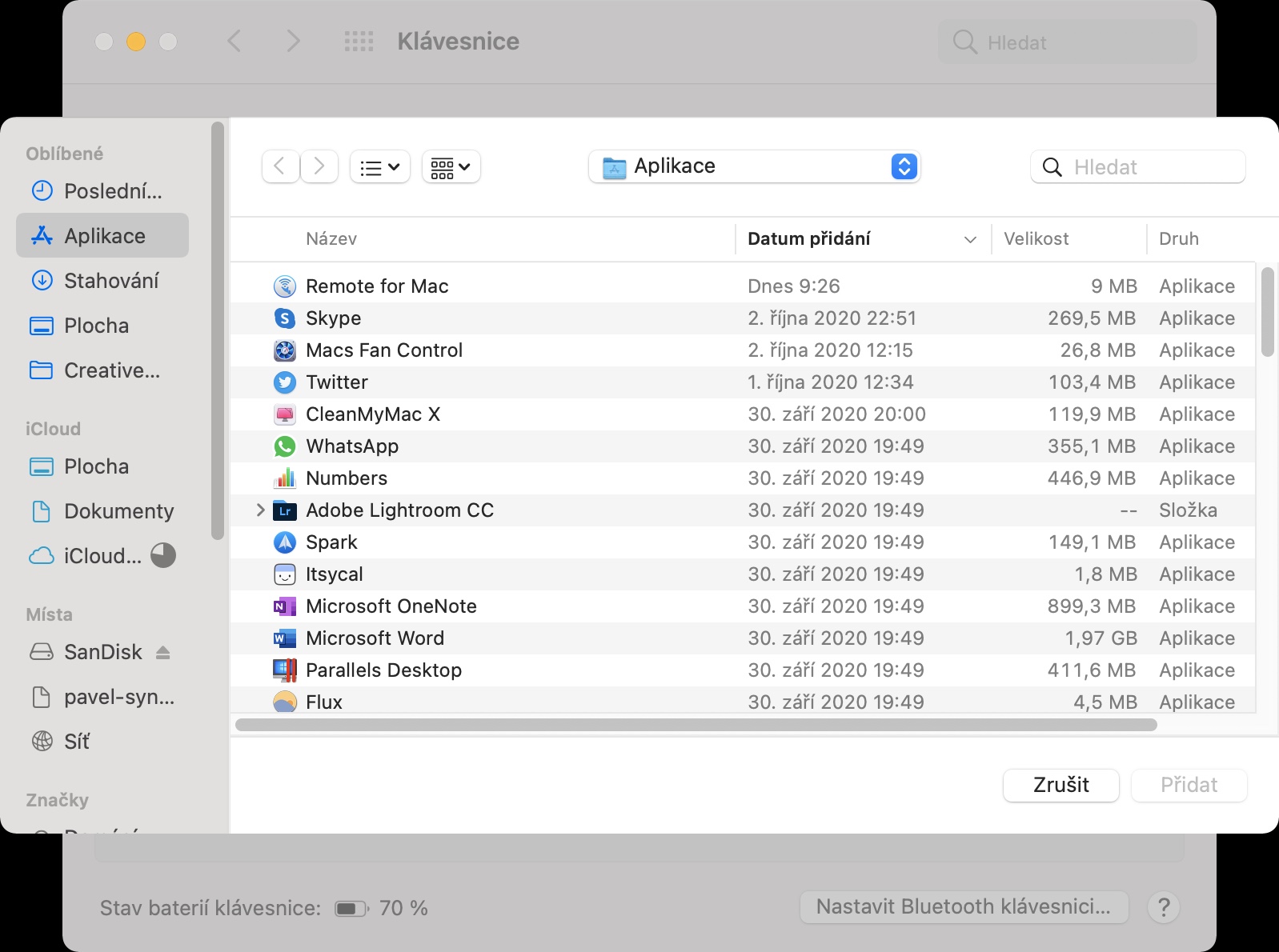The width and height of the screenshot is (1279, 952).
Task: Click the Macs Fan Control icon
Action: (x=285, y=350)
